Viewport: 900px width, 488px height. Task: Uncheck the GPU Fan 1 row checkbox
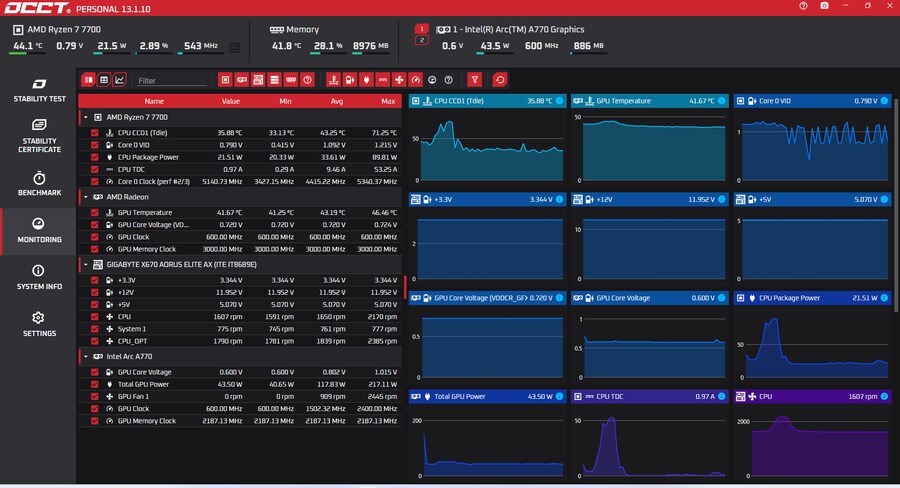(x=95, y=396)
